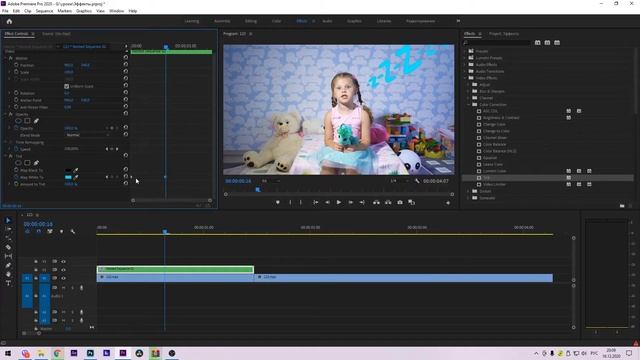Click the rectangle mask tool under Opacity
640x360 pixels.
(x=27, y=121)
